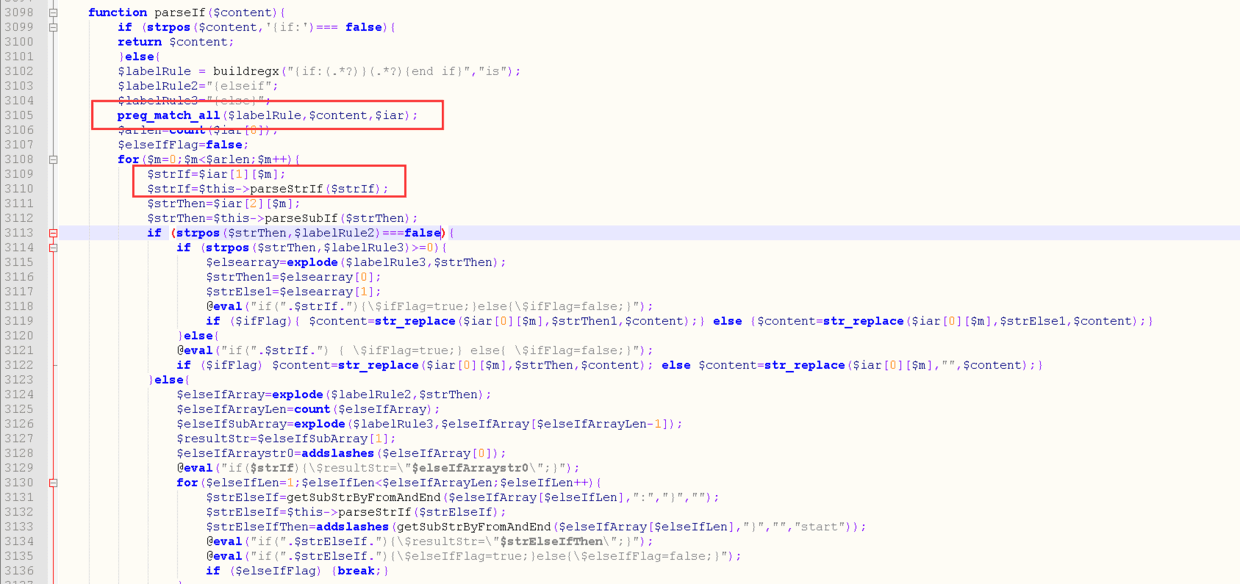Image resolution: width=1240 pixels, height=584 pixels.
Task: Click the $elseIfFlag=false assignment on line 3107
Action: (x=183, y=145)
